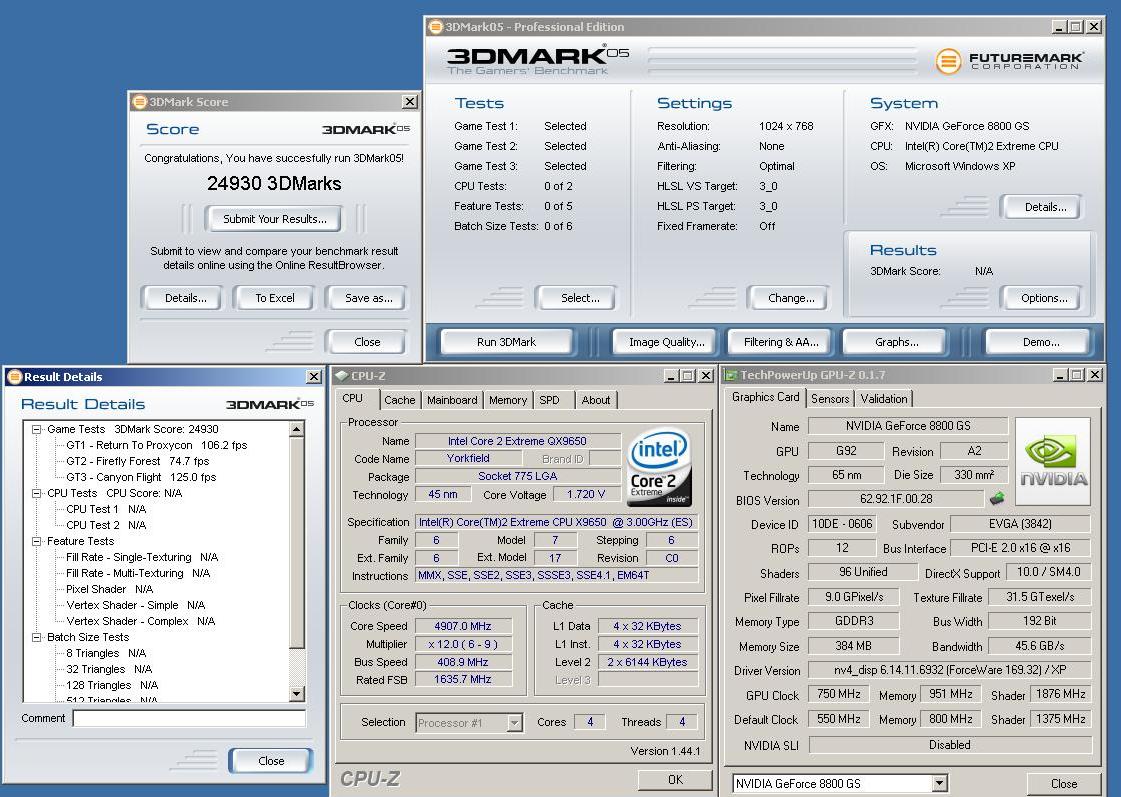This screenshot has height=797, width=1121.
Task: Switch to the Mainboard tab in CPU-Z
Action: click(452, 400)
